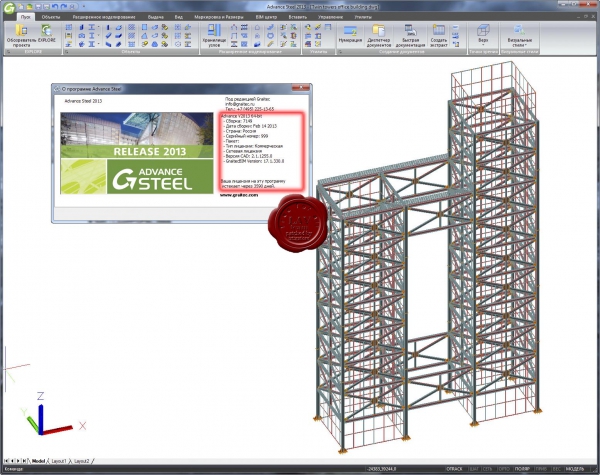
Task: Open the Маркировка и Размеры tab
Action: [x=219, y=17]
